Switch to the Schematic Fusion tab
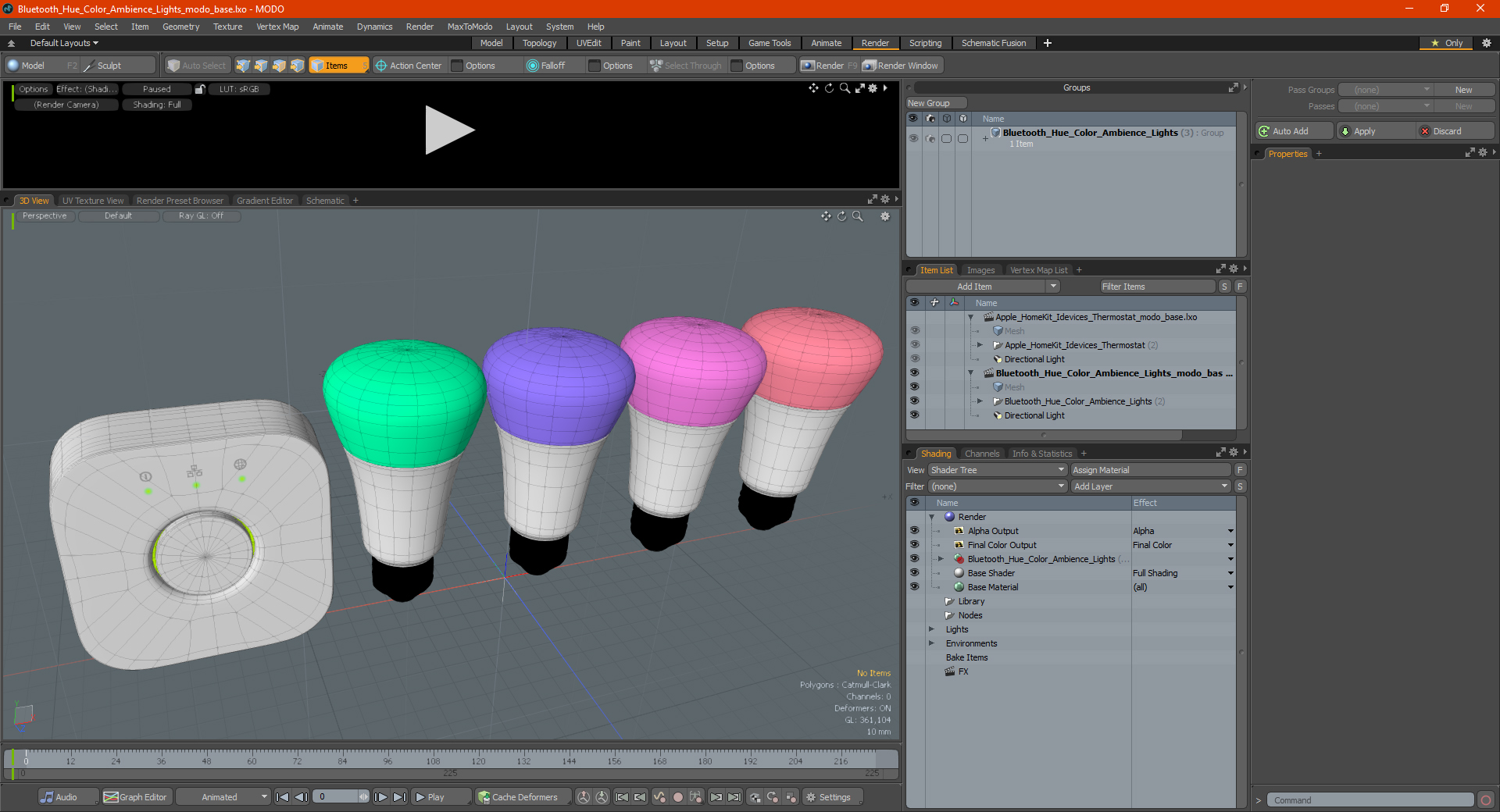Screen dimensions: 1500x812 pos(994,43)
